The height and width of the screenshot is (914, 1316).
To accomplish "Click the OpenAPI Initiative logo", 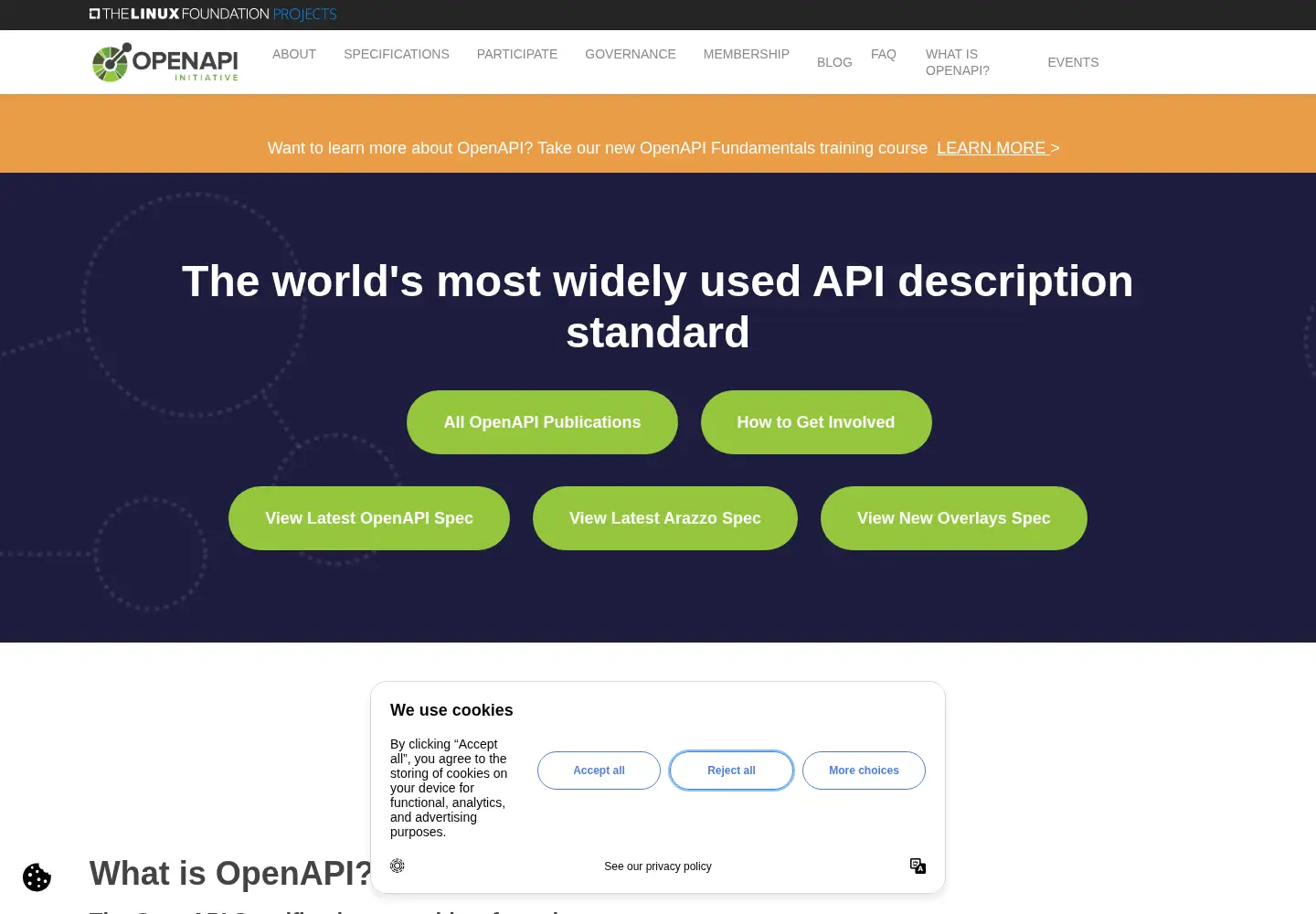I will click(x=165, y=62).
